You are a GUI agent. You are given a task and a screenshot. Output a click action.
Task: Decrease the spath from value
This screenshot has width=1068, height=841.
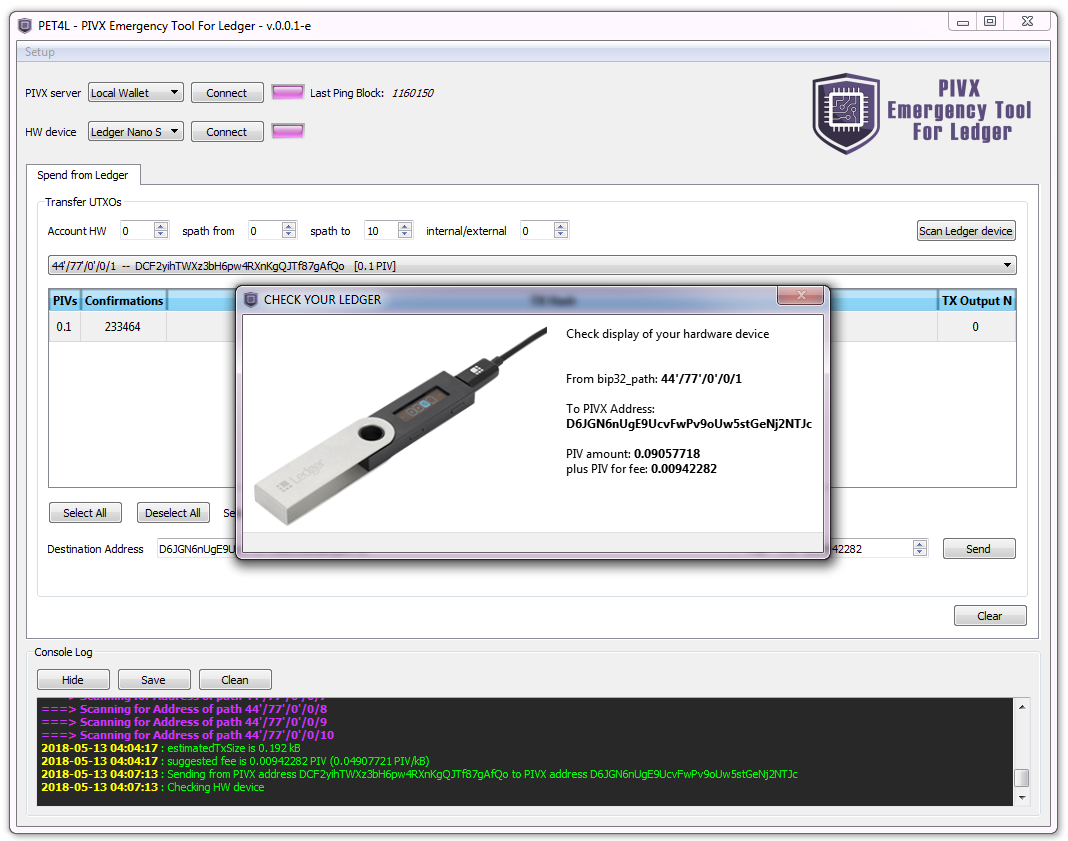coord(289,235)
